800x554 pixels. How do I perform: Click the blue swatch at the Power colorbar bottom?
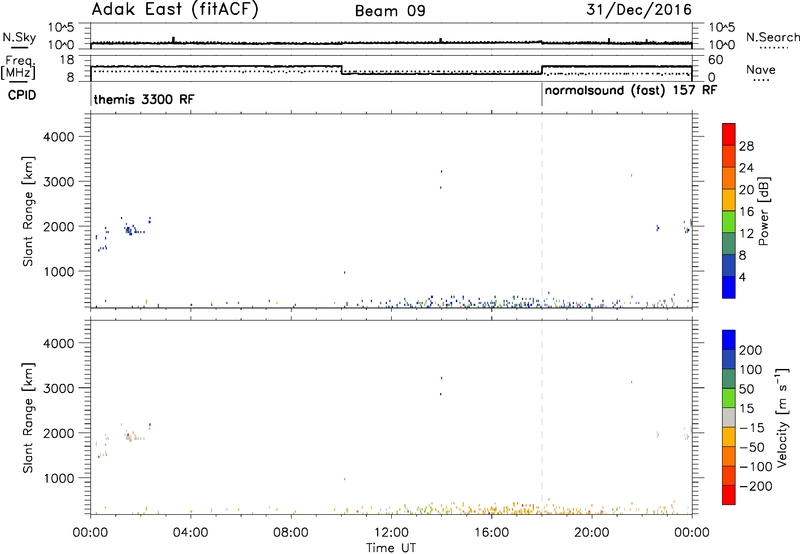(729, 287)
